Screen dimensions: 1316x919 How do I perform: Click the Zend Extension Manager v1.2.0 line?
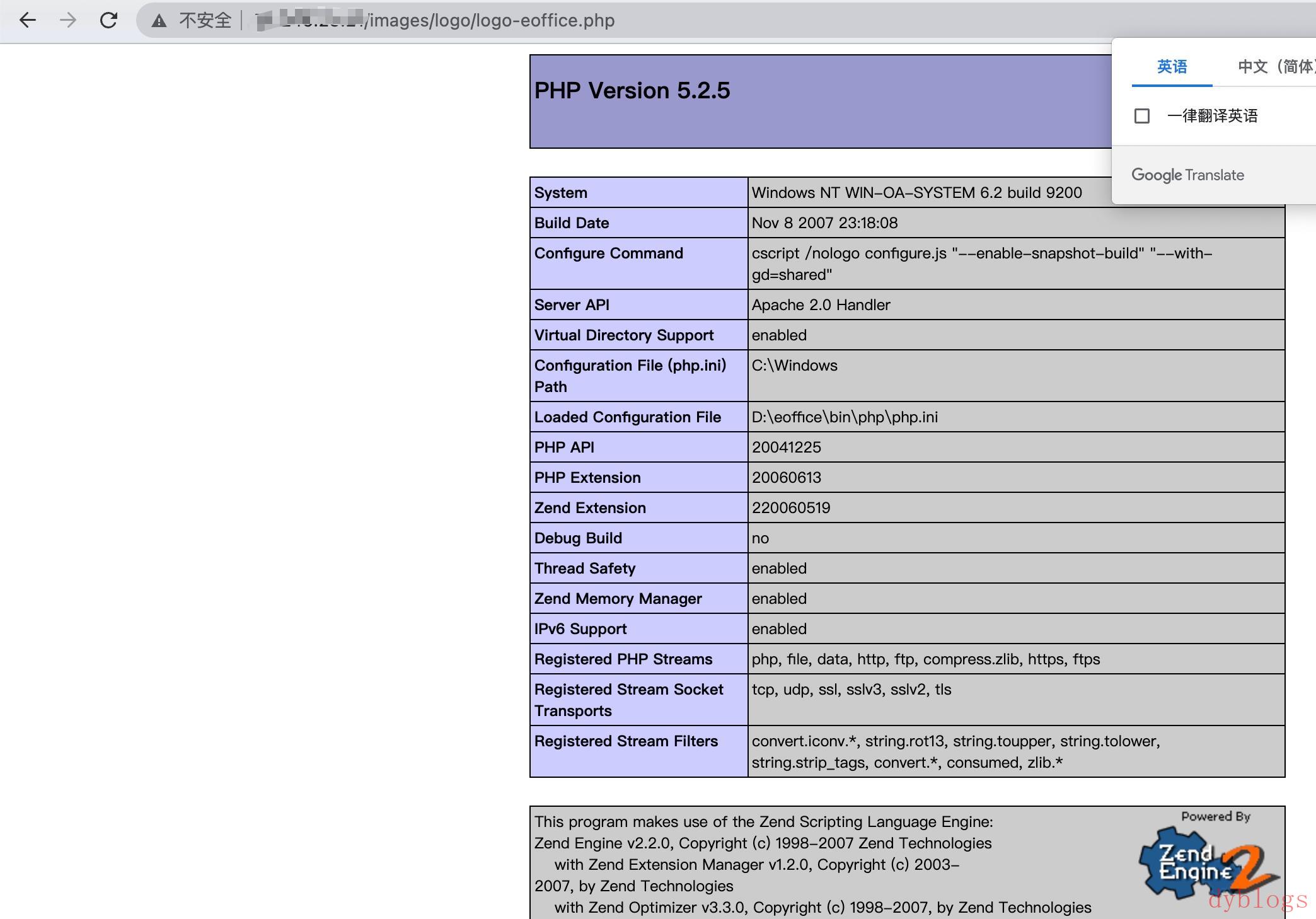coord(756,865)
